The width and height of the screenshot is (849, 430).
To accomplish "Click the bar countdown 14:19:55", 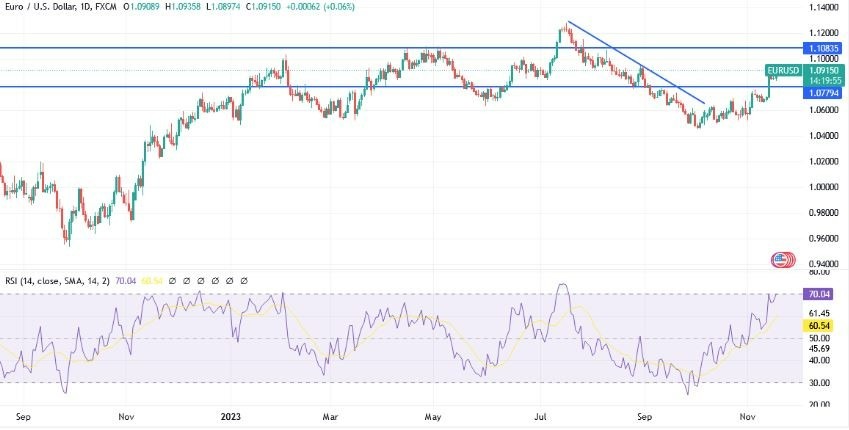I will click(x=825, y=80).
